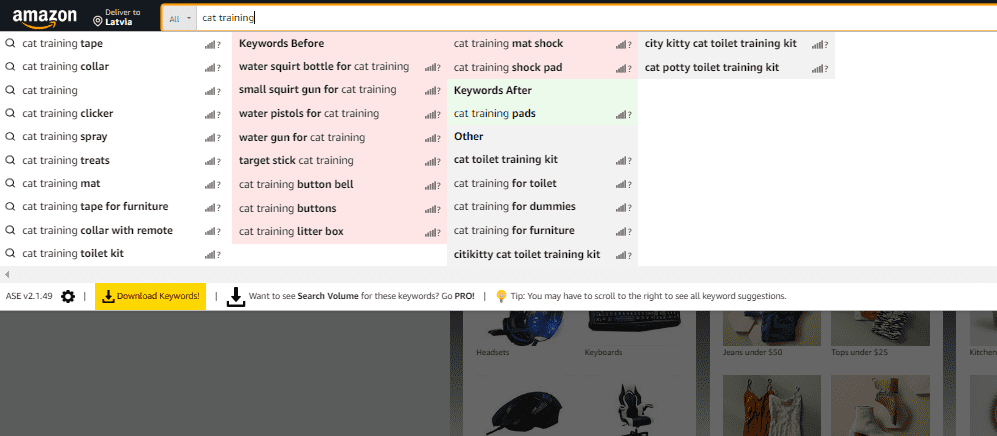Screen dimensions: 997x436
Task: Click the magnifier icon beside 'cat training collar'
Action: (10, 67)
